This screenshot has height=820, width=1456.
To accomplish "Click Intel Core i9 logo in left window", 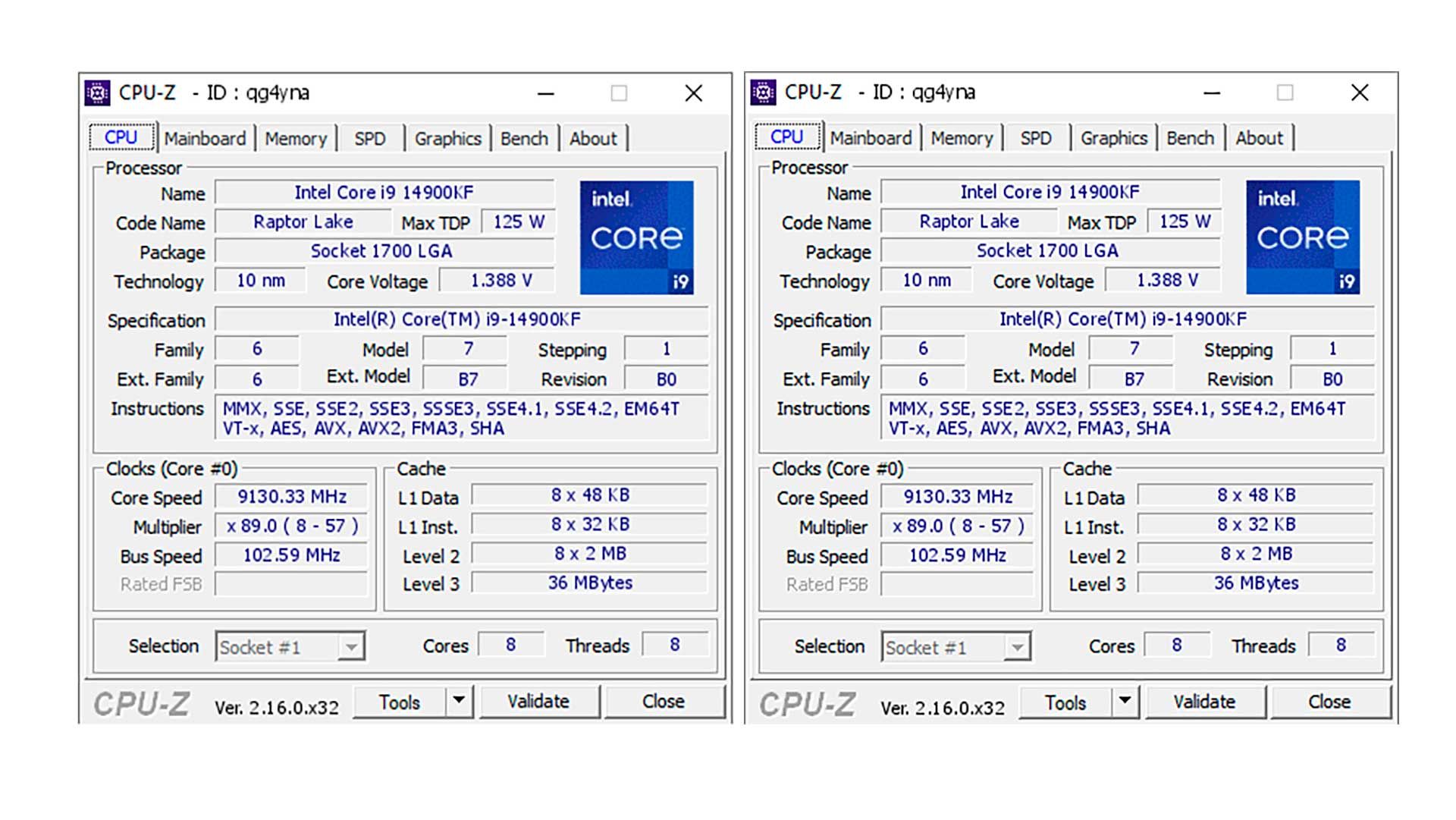I will coord(636,237).
